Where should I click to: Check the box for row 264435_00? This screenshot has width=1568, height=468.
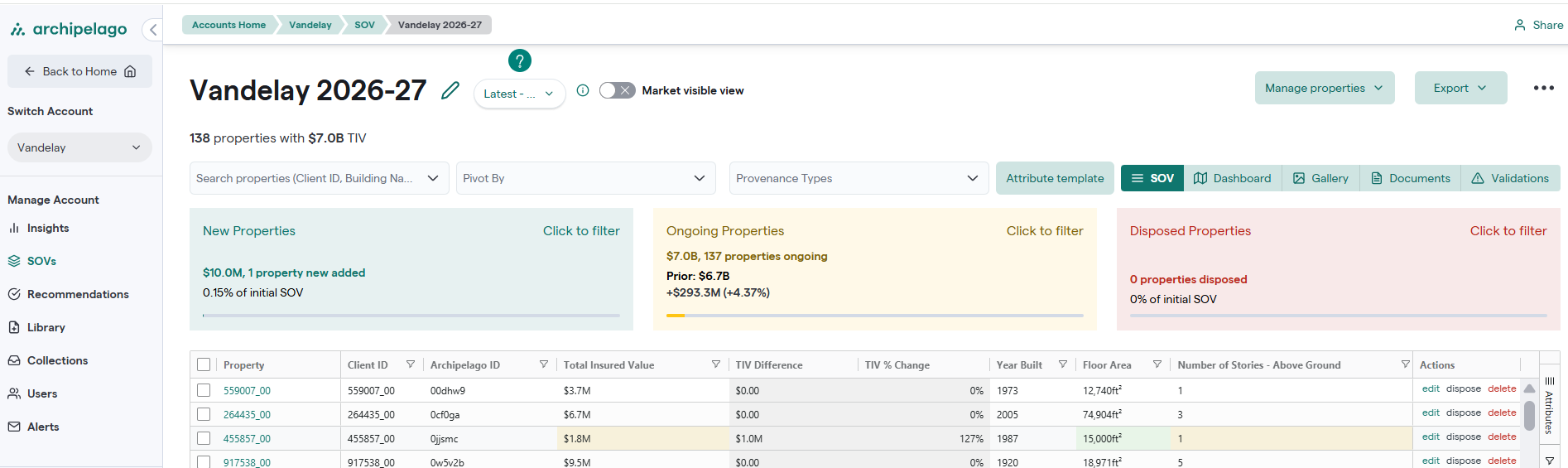pyautogui.click(x=204, y=414)
